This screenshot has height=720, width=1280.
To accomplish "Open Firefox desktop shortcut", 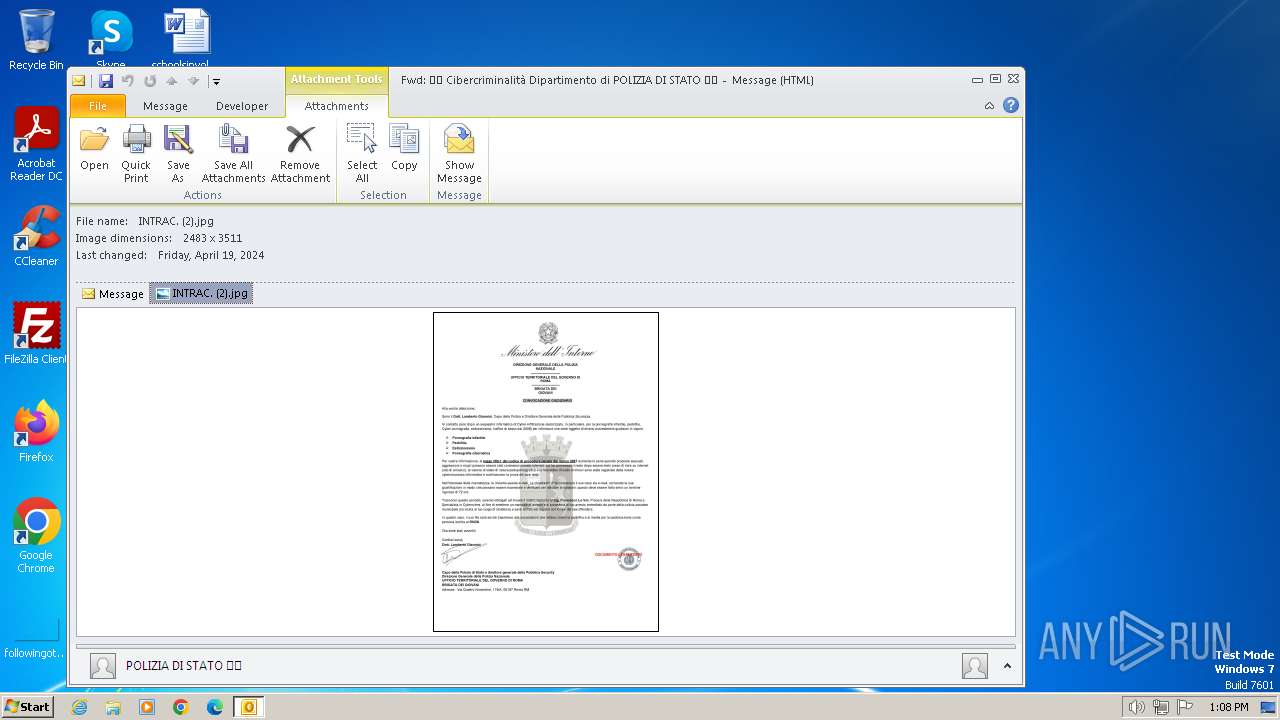I will (x=36, y=432).
